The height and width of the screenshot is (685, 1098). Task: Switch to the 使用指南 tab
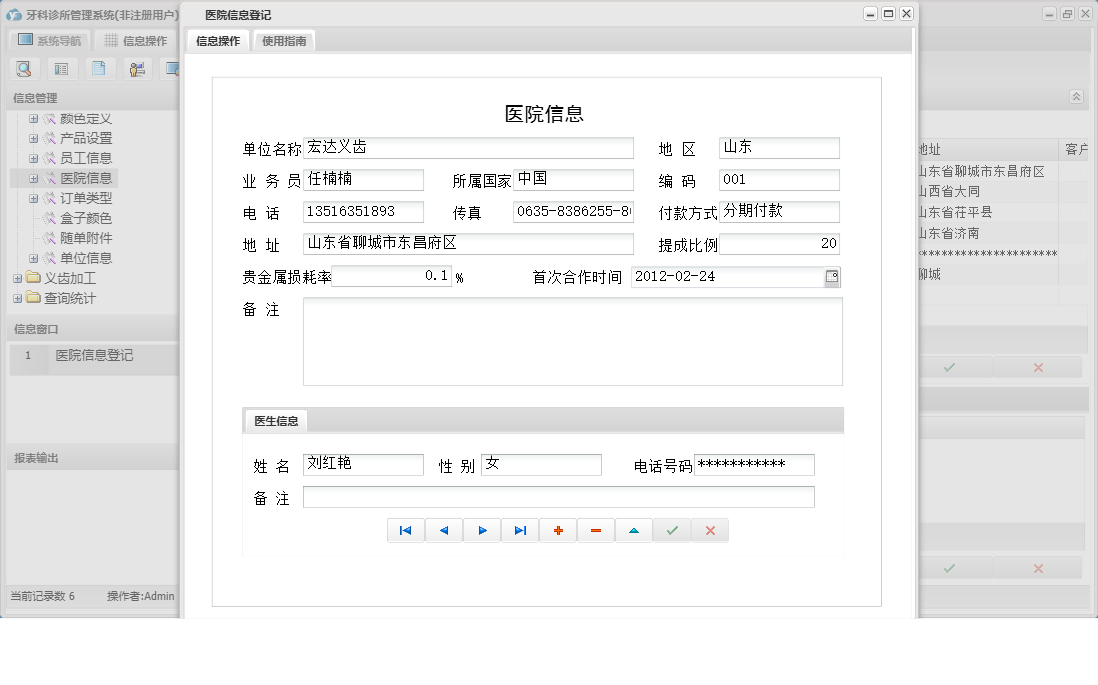click(284, 41)
